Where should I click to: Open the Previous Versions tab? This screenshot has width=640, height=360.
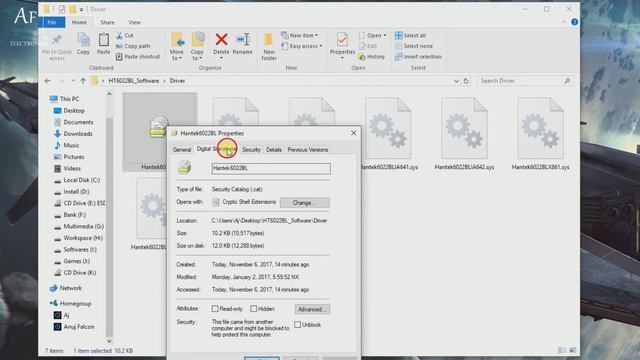(308, 150)
